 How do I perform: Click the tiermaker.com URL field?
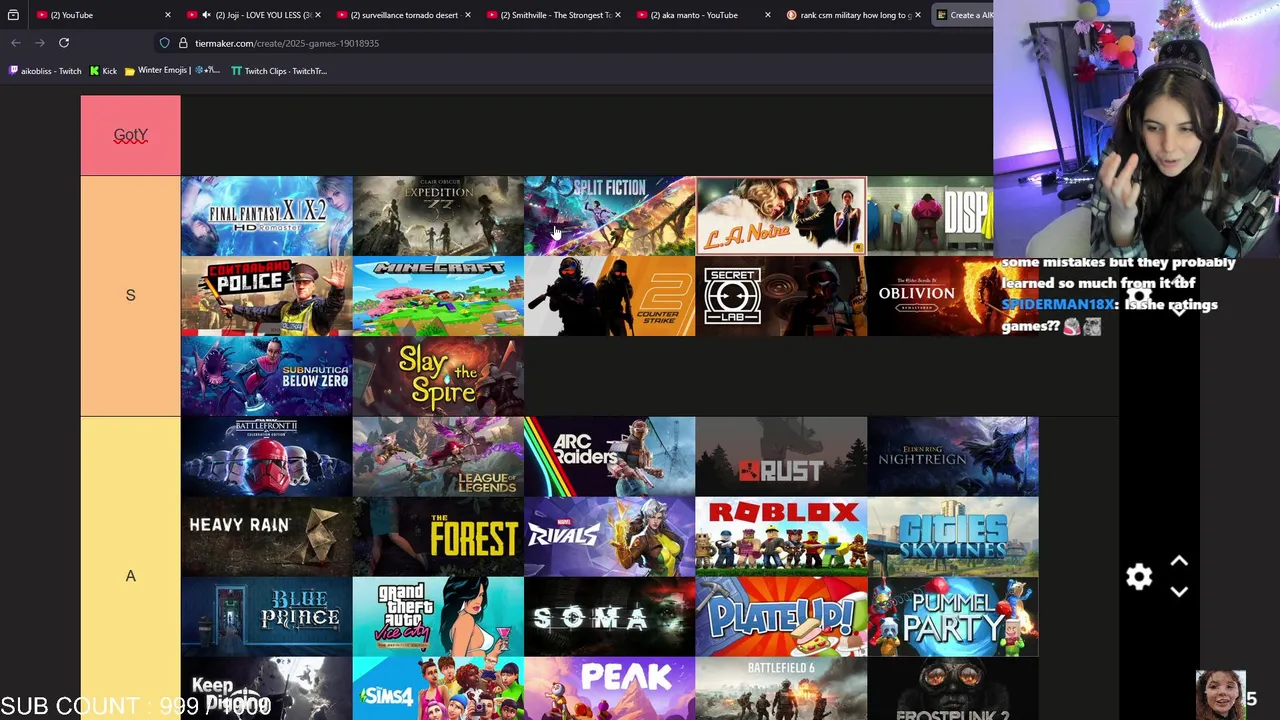(287, 43)
